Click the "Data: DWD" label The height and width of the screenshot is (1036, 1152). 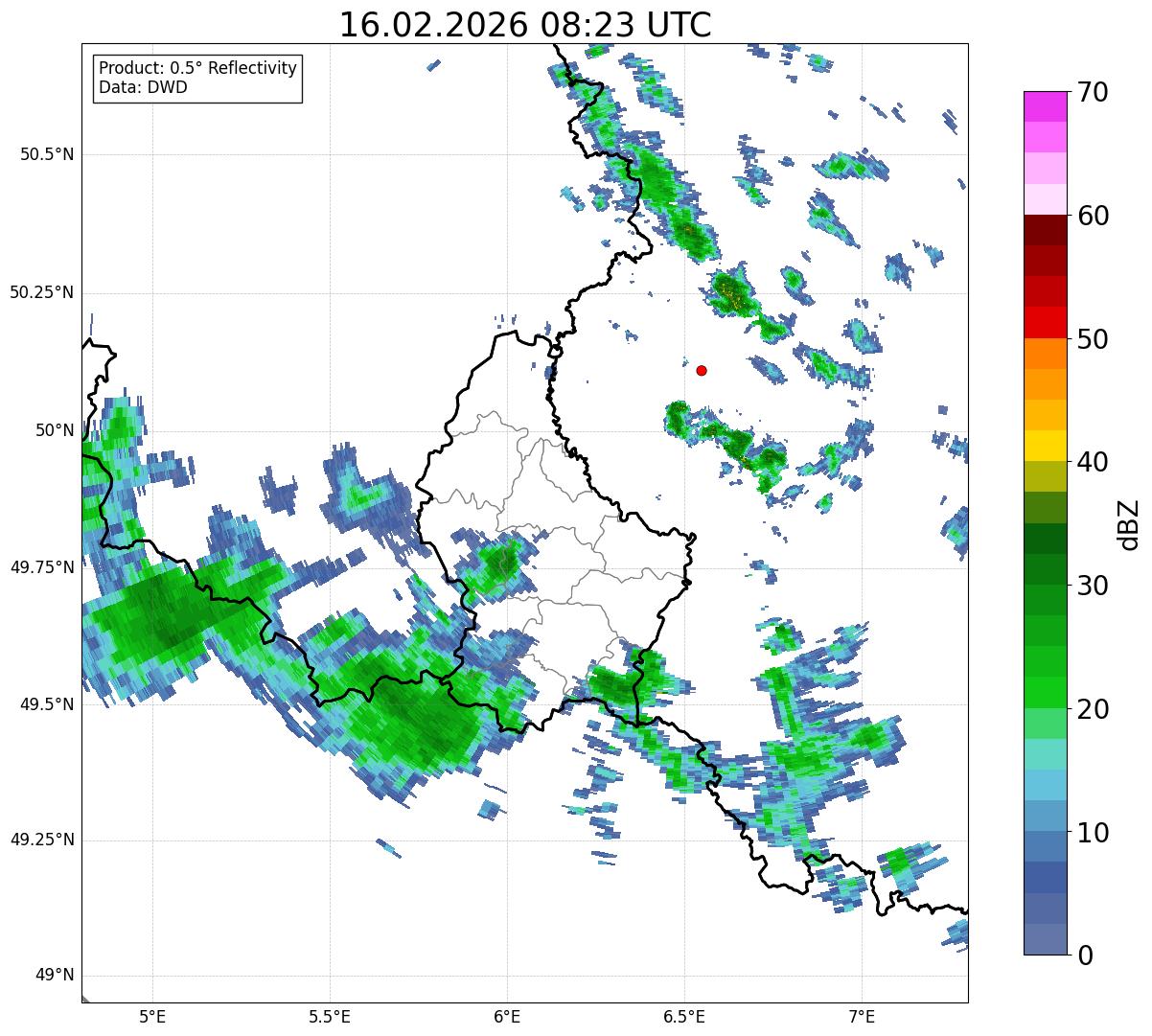[x=144, y=87]
